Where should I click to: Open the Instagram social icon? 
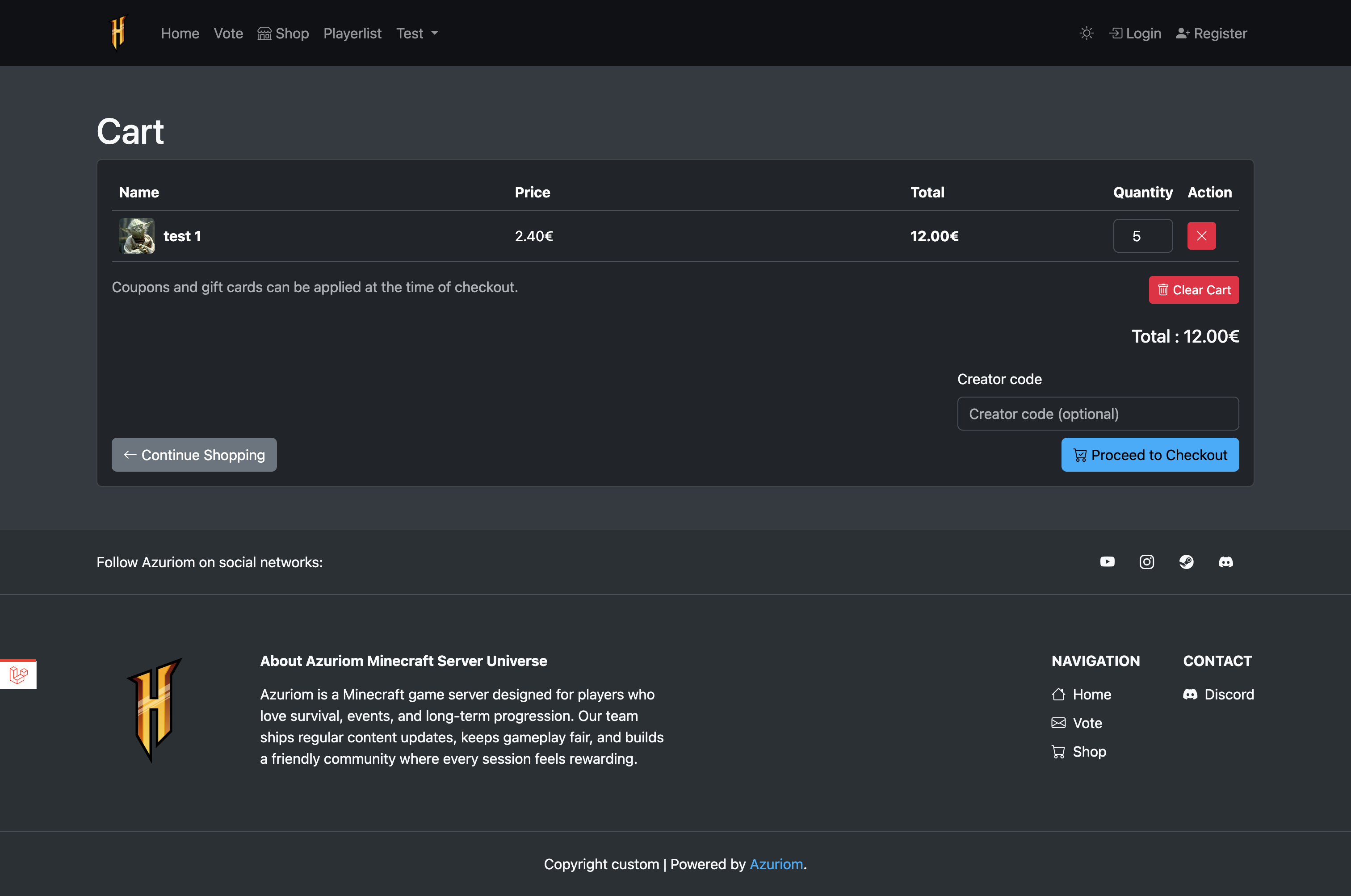click(1146, 562)
